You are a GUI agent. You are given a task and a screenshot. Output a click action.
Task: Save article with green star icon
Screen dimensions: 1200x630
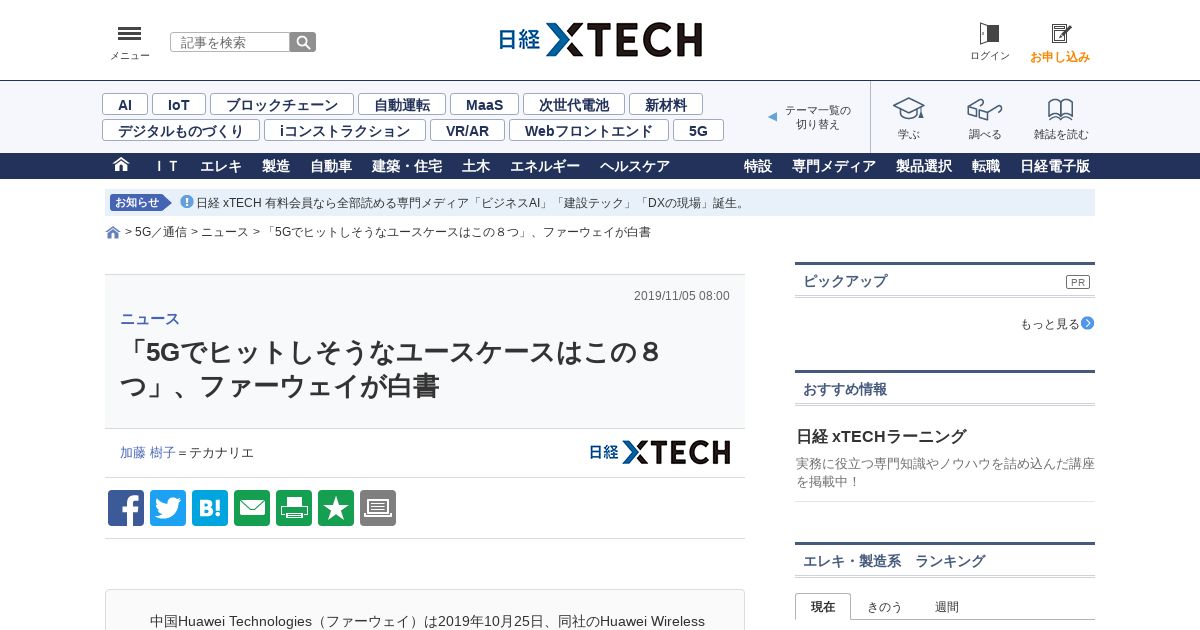pos(336,508)
